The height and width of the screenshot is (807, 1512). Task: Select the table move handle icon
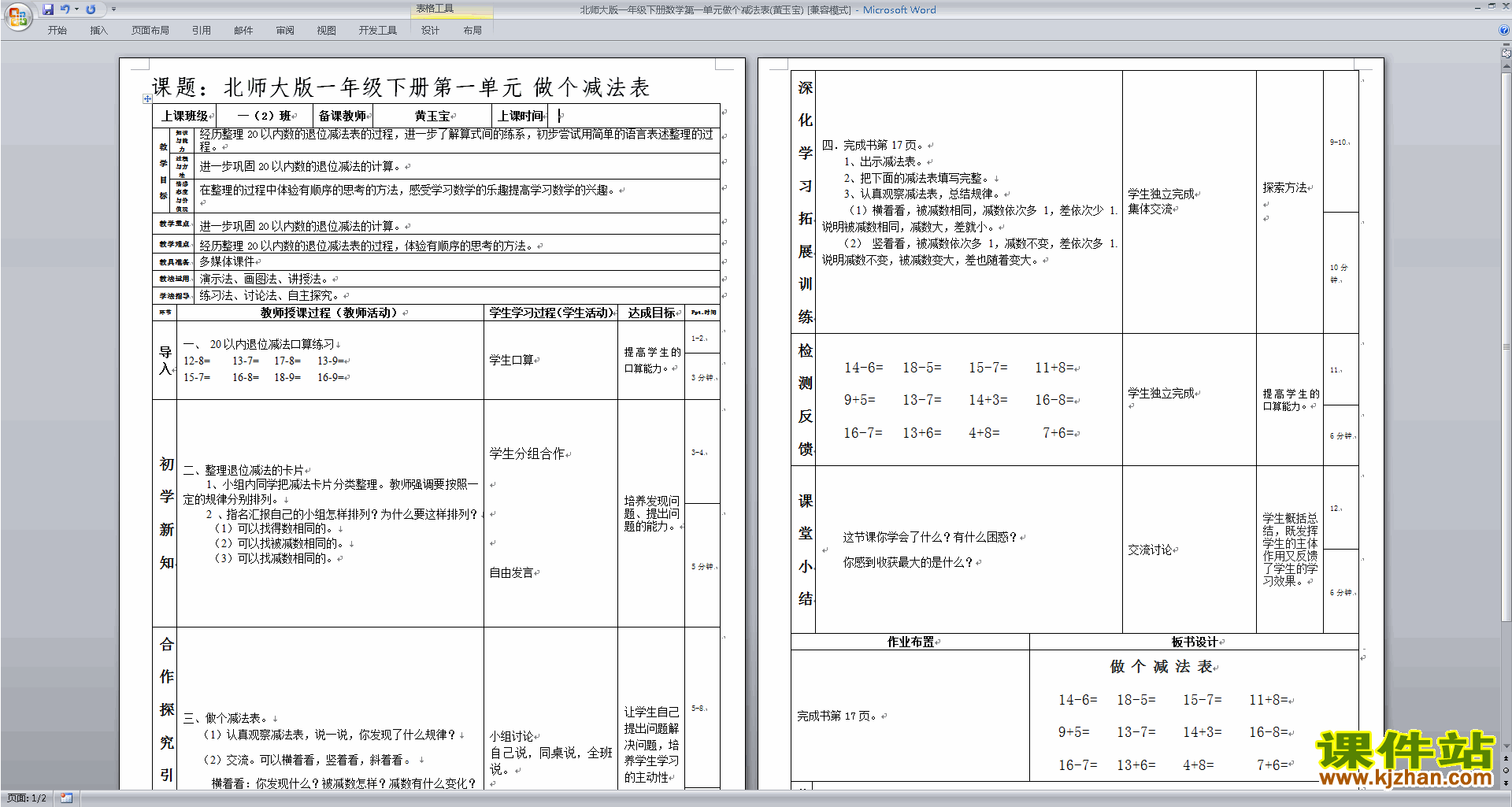[x=147, y=98]
